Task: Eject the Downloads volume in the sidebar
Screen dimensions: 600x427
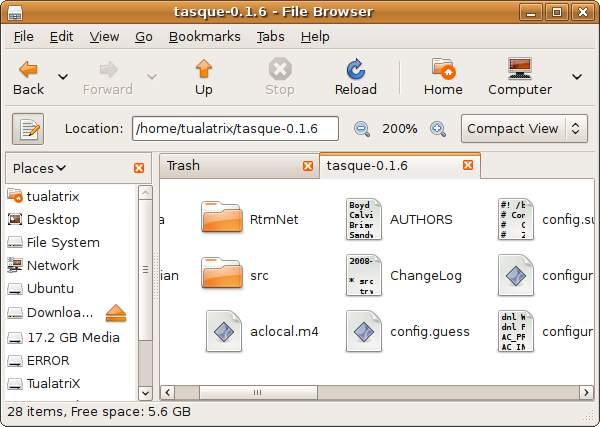Action: coord(116,313)
